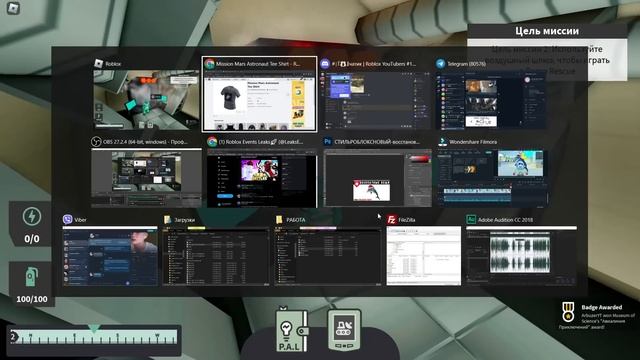Click the 'Wondershare Filmora' title text
Image resolution: width=640 pixels, height=360 pixels.
(473, 142)
